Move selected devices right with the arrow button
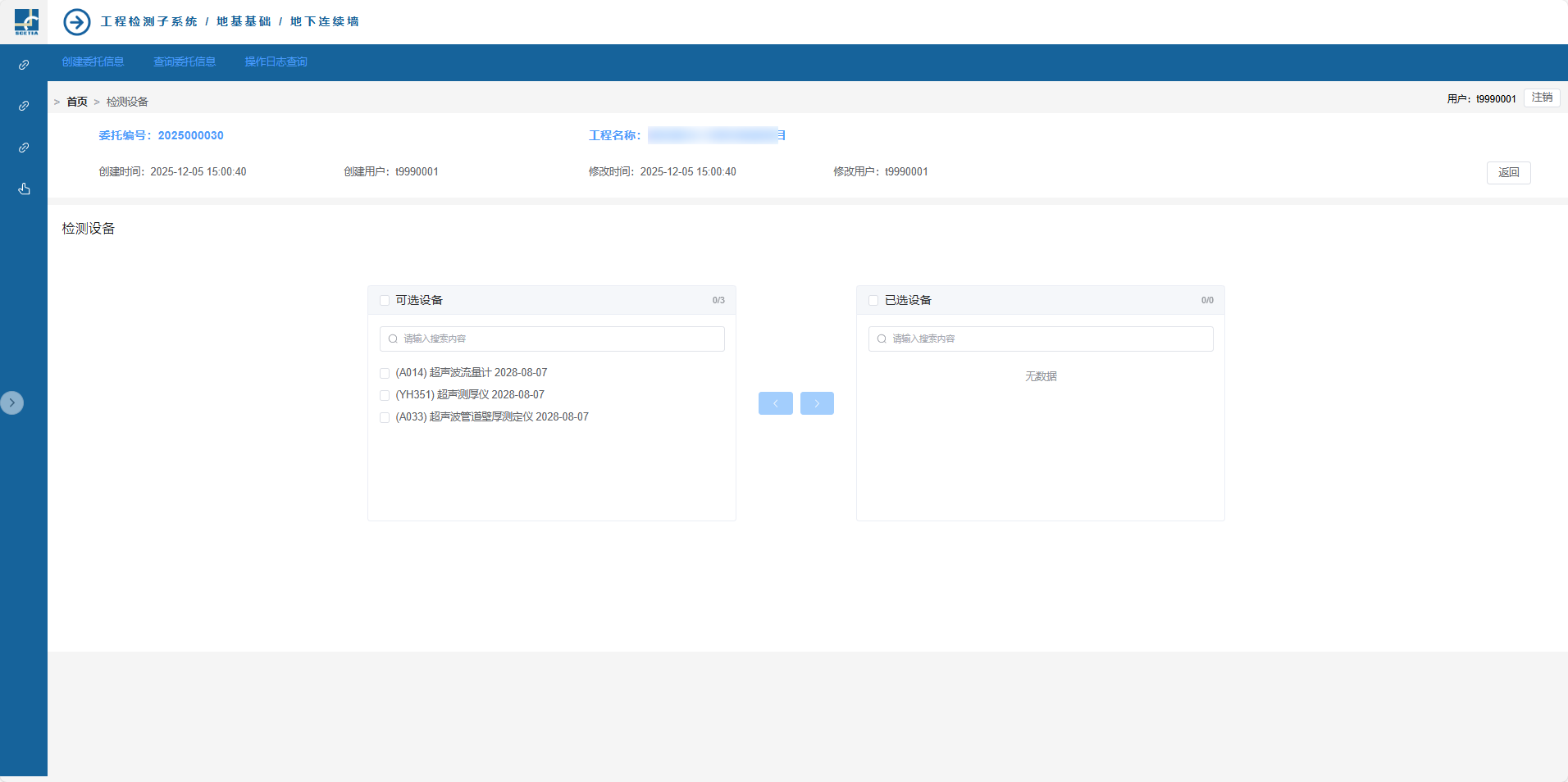The height and width of the screenshot is (782, 1568). click(x=817, y=403)
